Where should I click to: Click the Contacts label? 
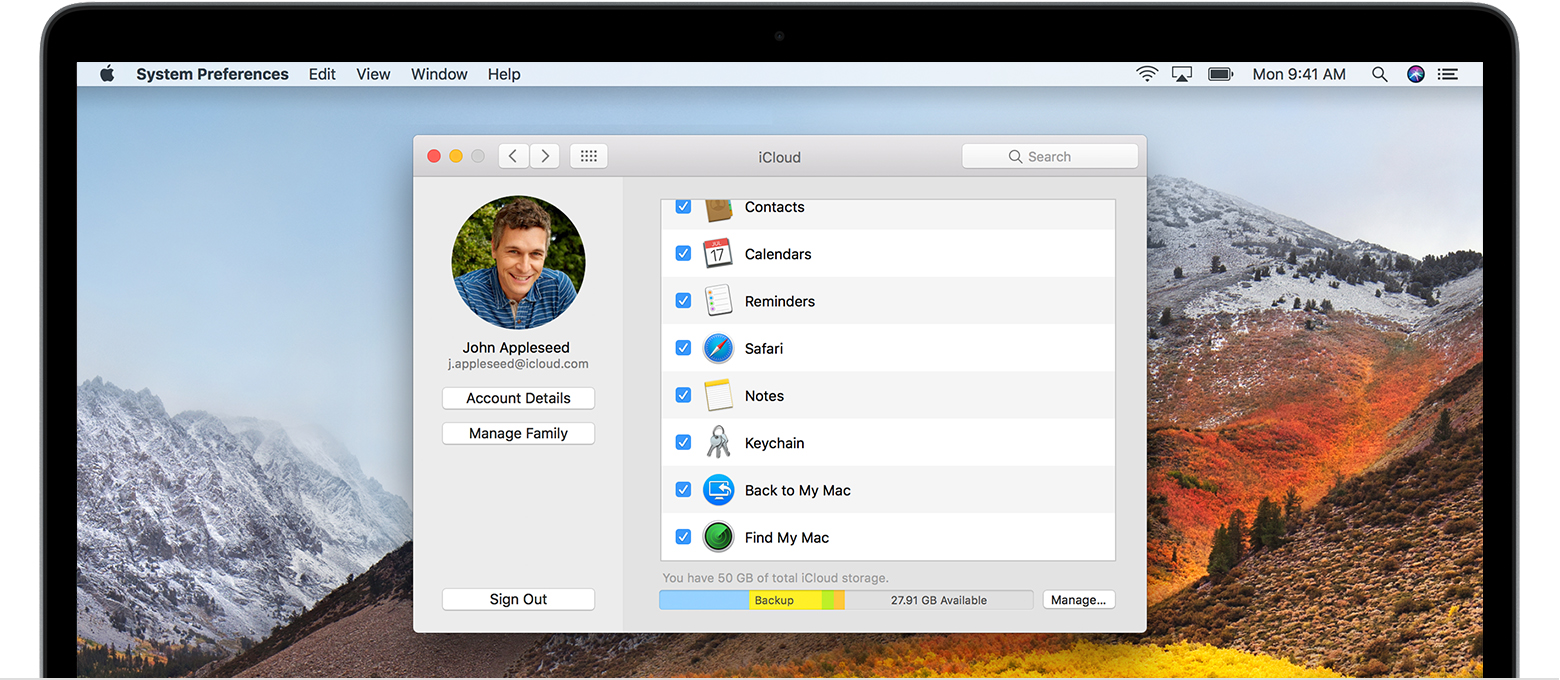click(x=775, y=207)
